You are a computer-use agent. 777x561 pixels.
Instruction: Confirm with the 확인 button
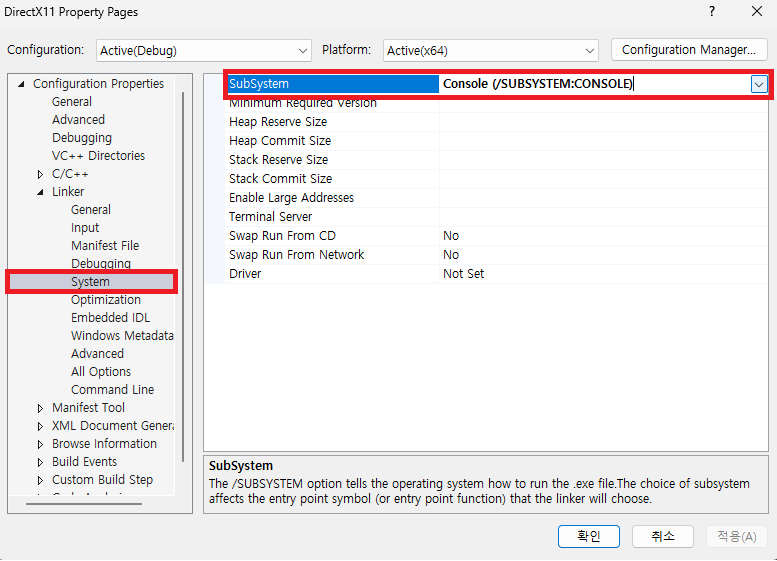(589, 536)
